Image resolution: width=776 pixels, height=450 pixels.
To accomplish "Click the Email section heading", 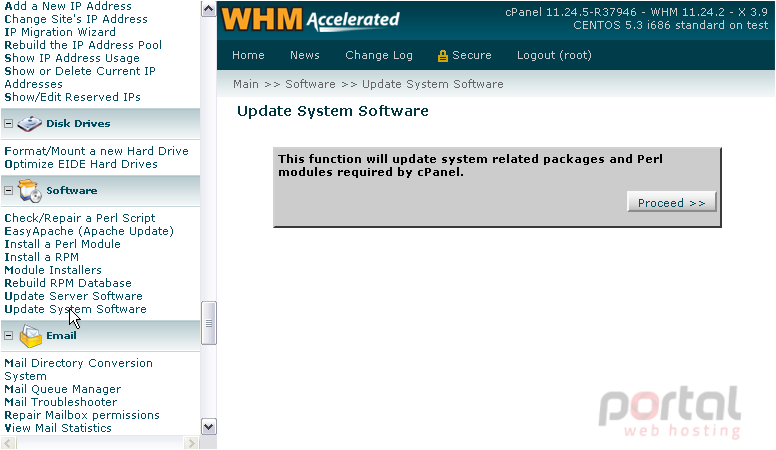I will pos(61,336).
